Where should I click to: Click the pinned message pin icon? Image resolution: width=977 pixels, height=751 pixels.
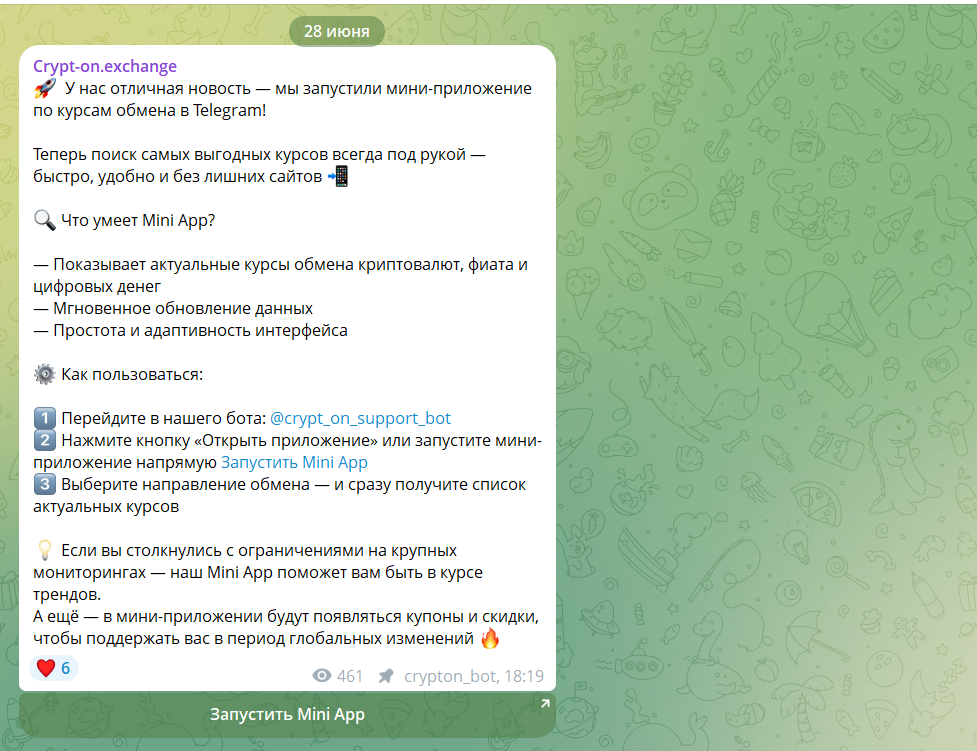386,676
